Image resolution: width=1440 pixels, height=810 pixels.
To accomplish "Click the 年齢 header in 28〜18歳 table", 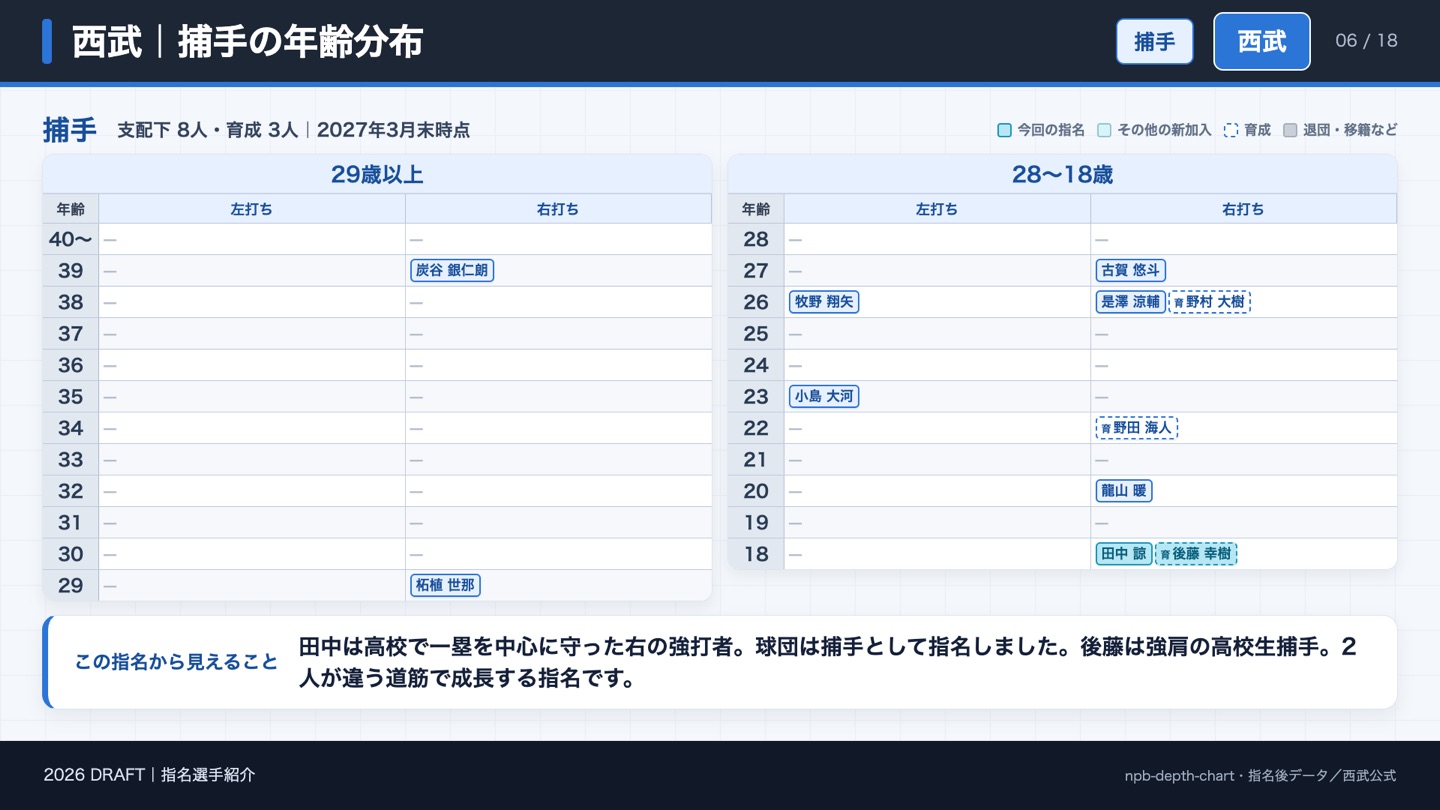I will point(756,209).
